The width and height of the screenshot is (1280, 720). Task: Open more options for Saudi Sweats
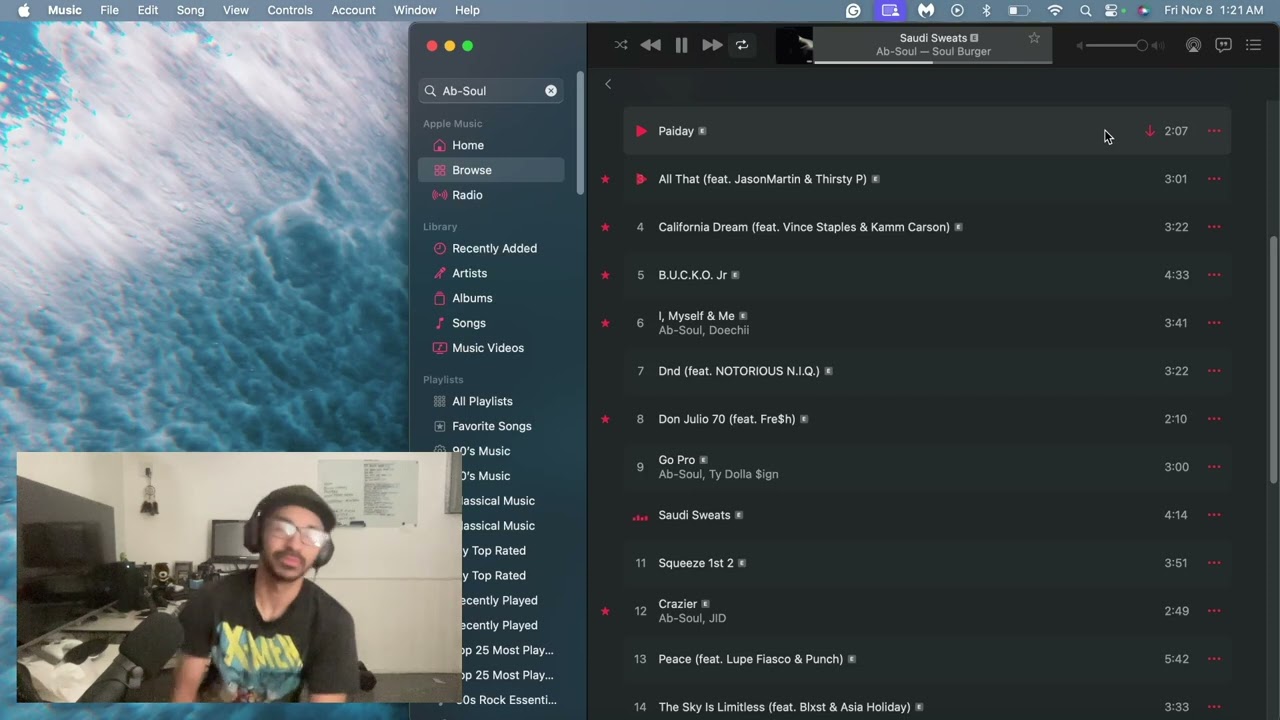[x=1214, y=515]
